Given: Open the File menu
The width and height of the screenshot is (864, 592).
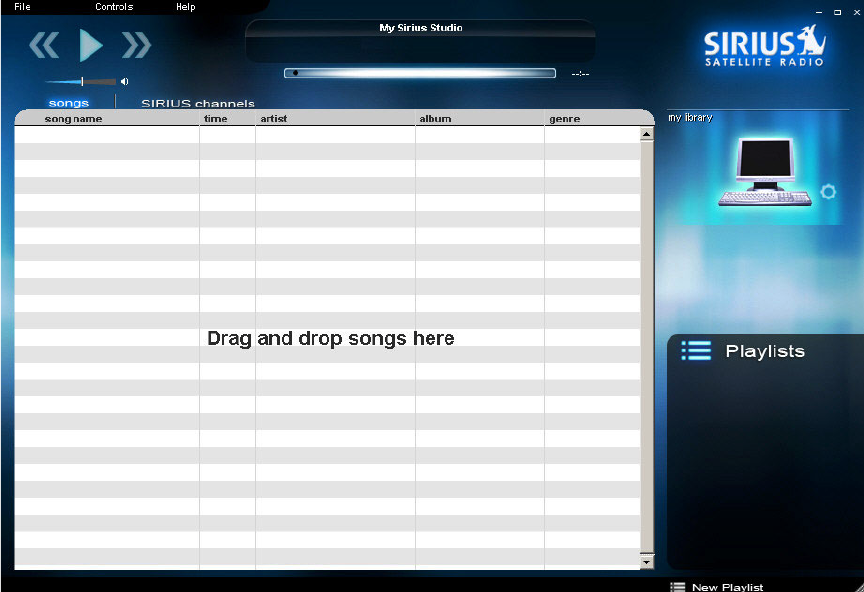Looking at the screenshot, I should 22,7.
